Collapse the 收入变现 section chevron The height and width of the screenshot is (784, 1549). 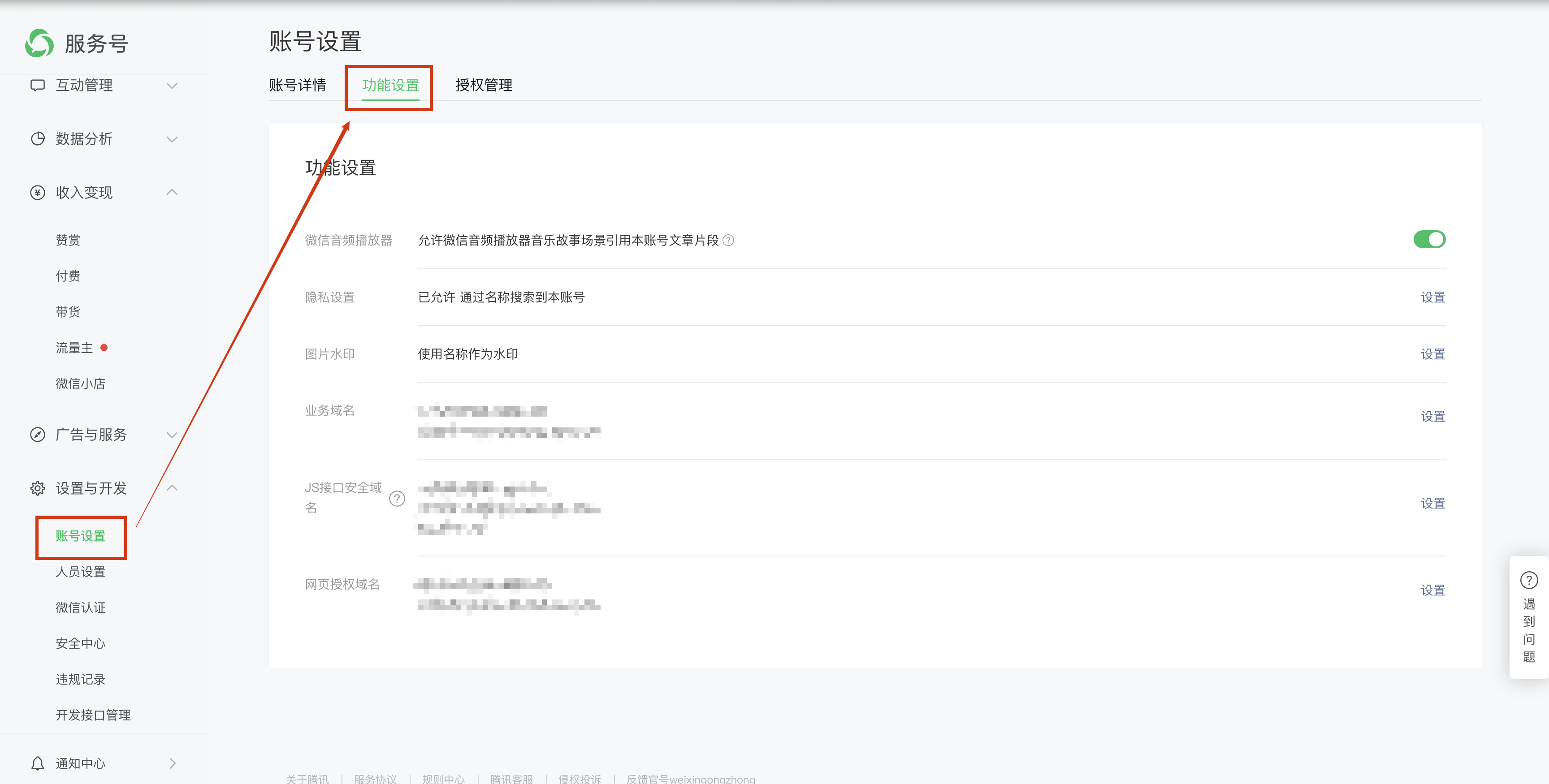coord(172,192)
